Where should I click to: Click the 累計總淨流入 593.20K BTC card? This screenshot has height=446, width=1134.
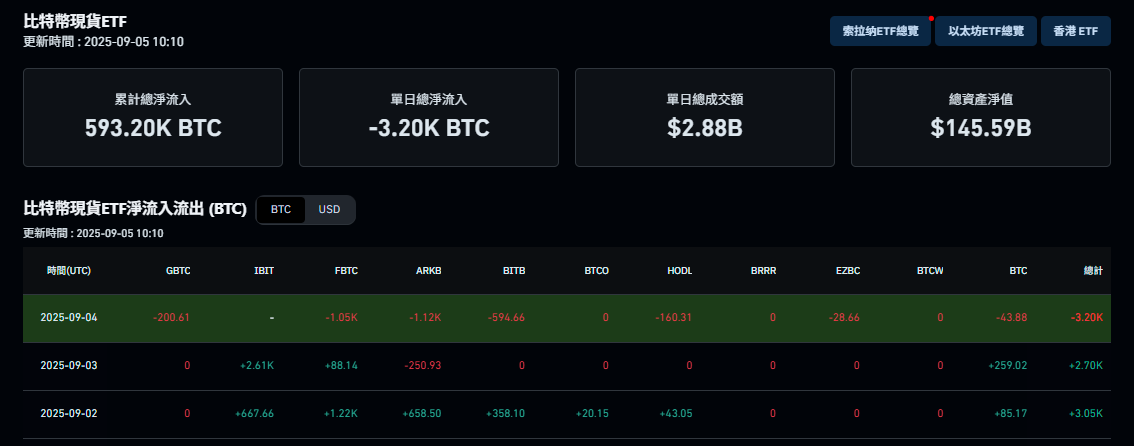(153, 118)
